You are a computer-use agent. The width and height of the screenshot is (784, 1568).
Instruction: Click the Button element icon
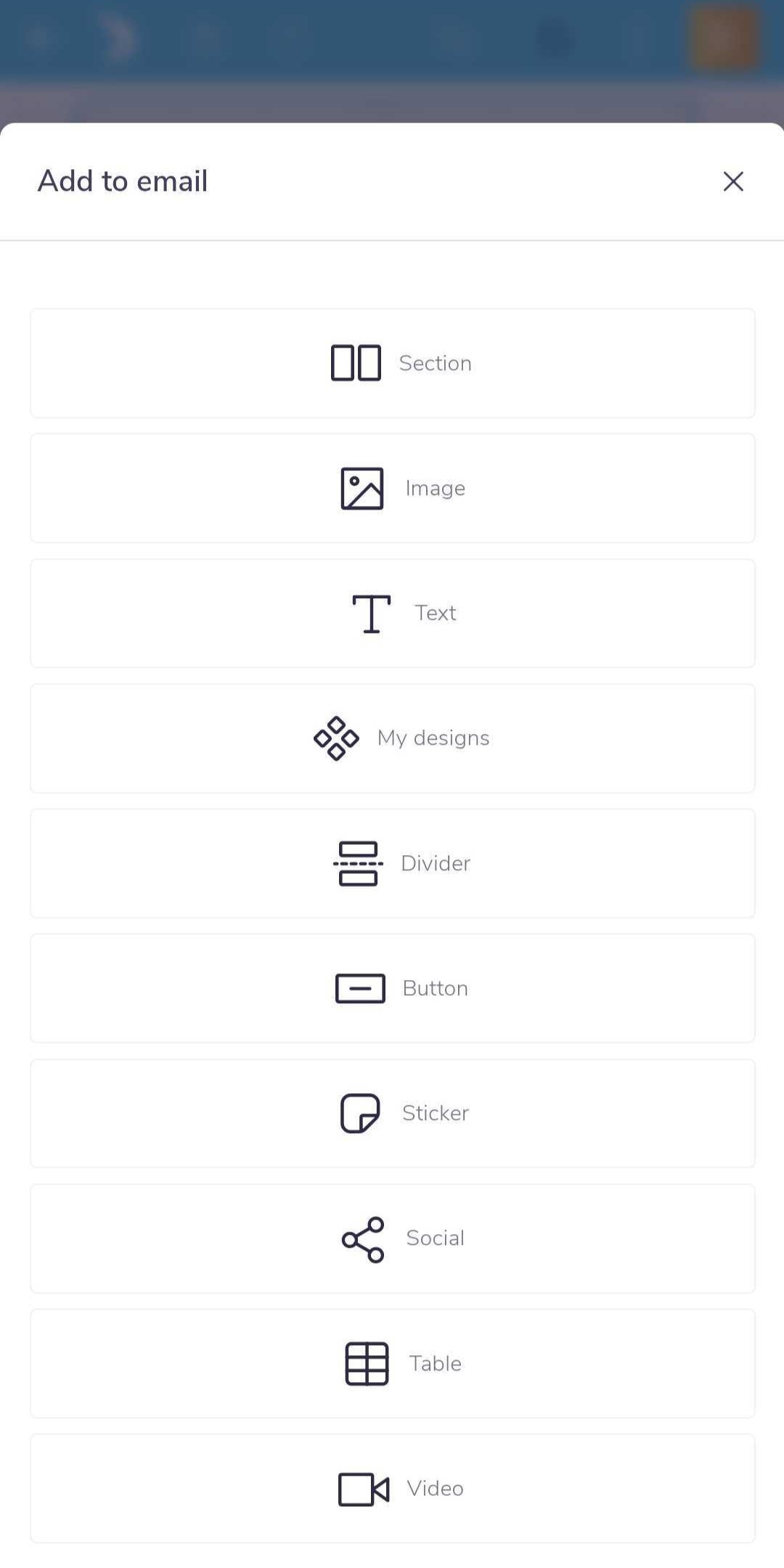click(x=360, y=989)
